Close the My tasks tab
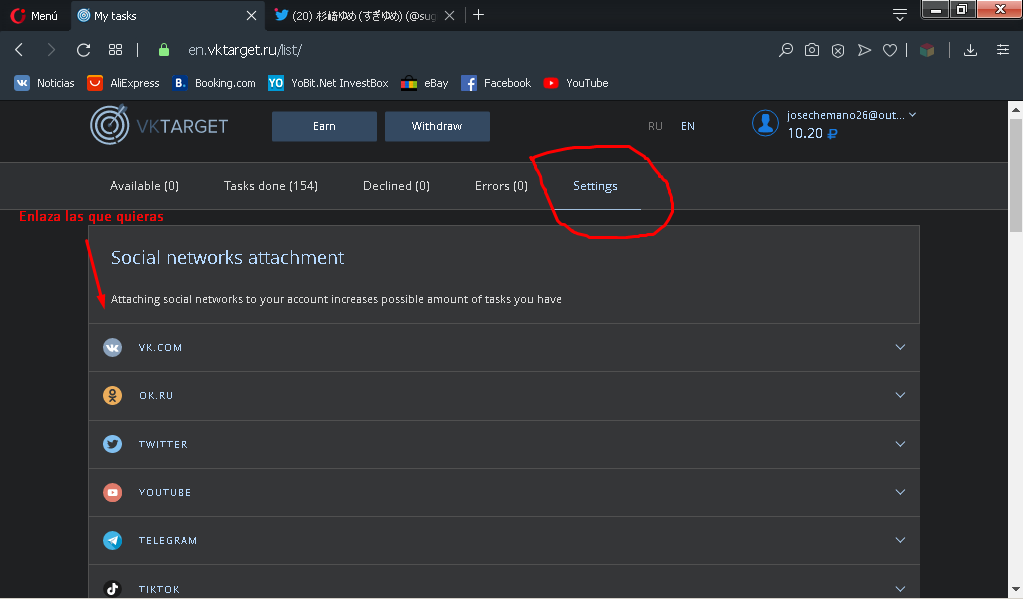 pyautogui.click(x=251, y=16)
